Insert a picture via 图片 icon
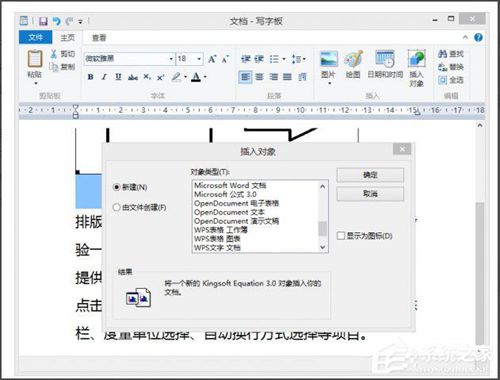Screen dimensions: 500x380 tap(329, 59)
